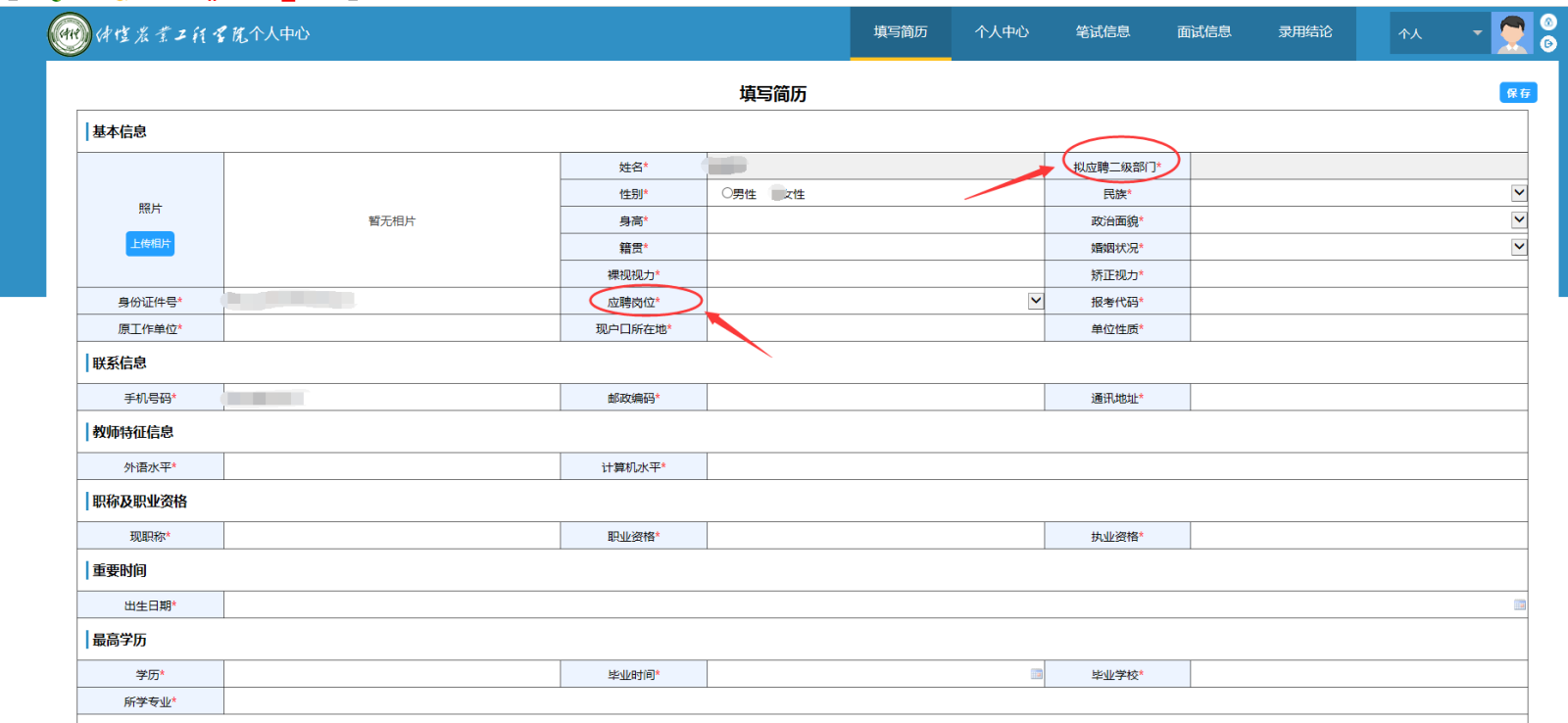1568x723 pixels.
Task: Open calendar picker for 毕业时间
Action: pyautogui.click(x=1036, y=674)
